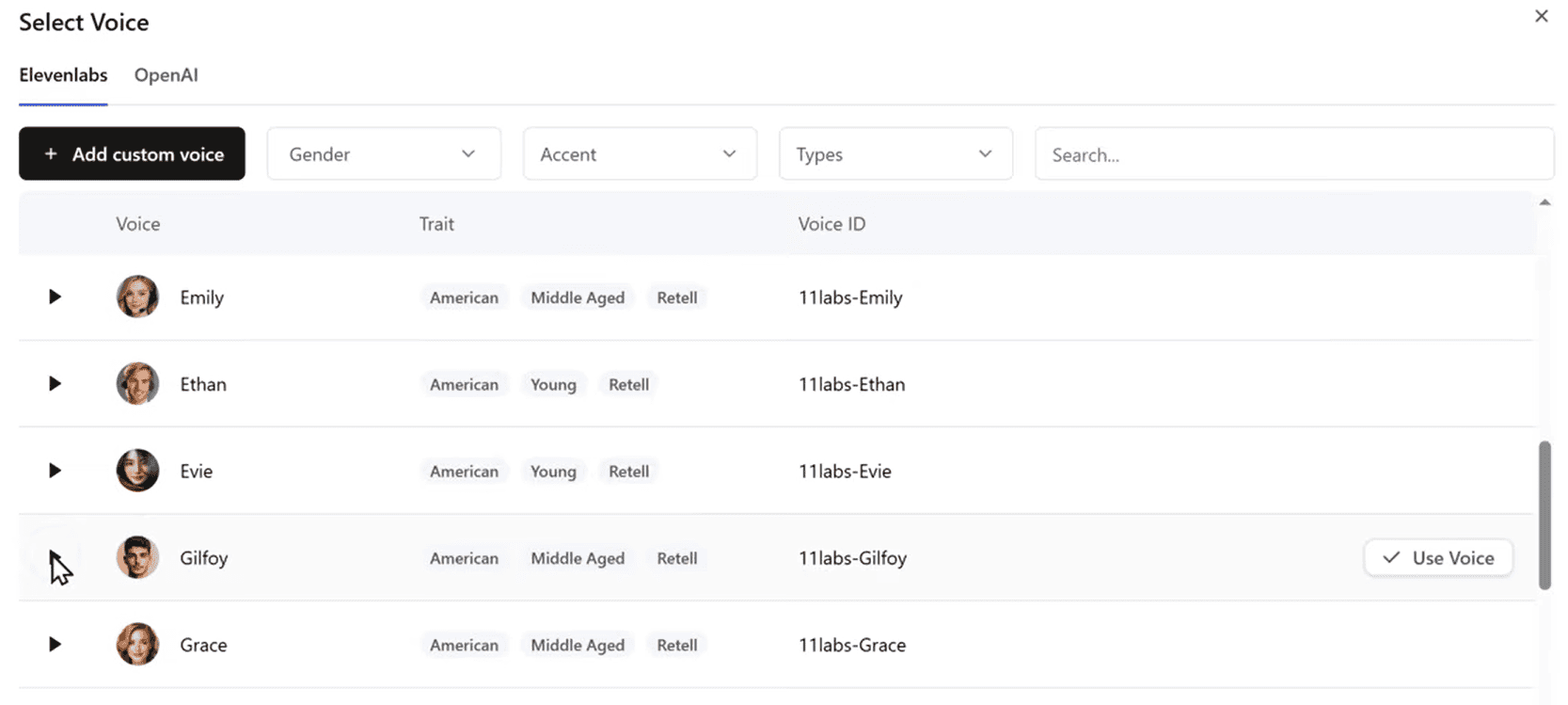Select Emily's avatar thumbnail
This screenshot has height=705, width=1568.
point(137,297)
